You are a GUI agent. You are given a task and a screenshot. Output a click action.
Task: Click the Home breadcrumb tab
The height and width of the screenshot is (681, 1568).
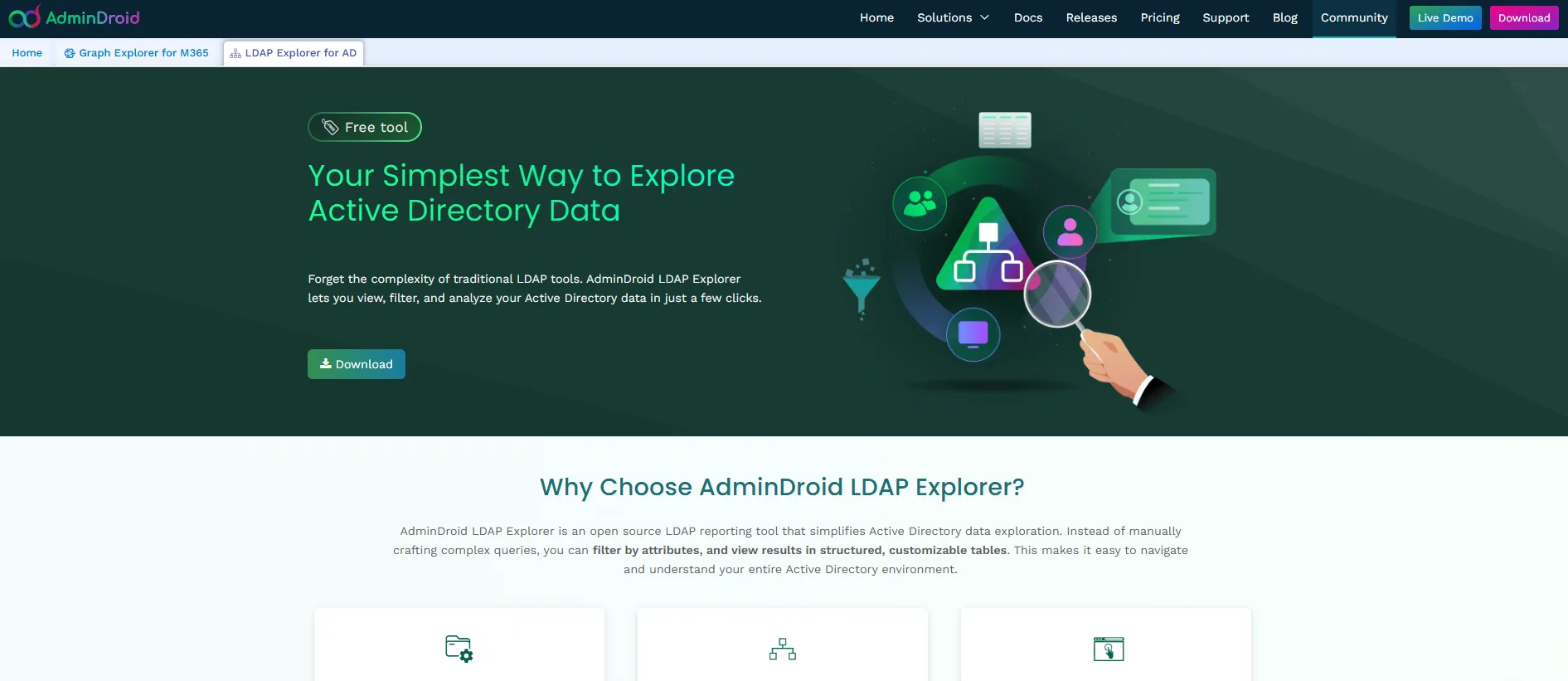coord(27,53)
